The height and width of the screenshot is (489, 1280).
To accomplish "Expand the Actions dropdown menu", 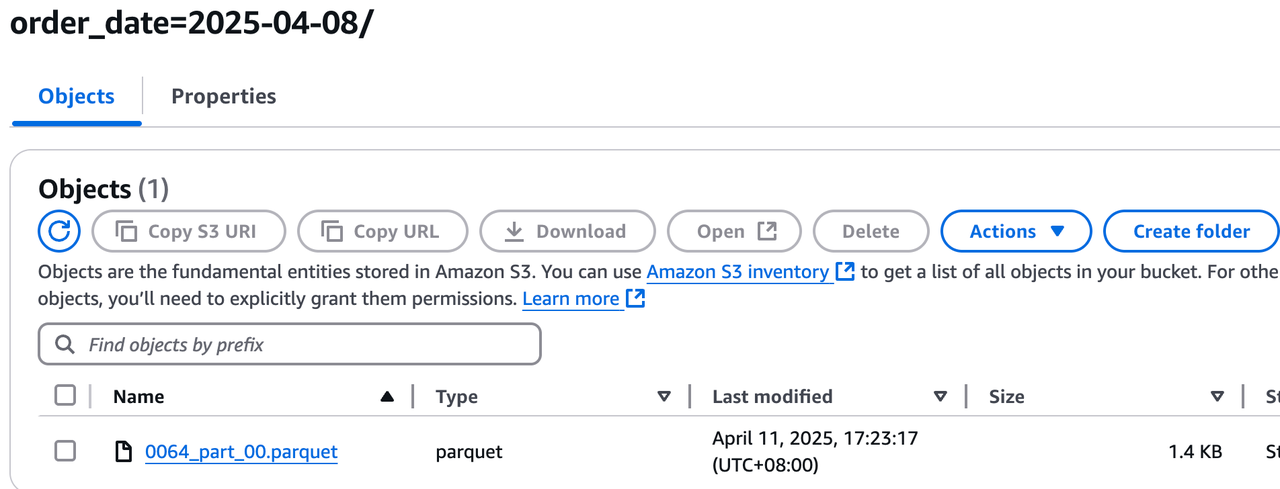I will [1015, 232].
